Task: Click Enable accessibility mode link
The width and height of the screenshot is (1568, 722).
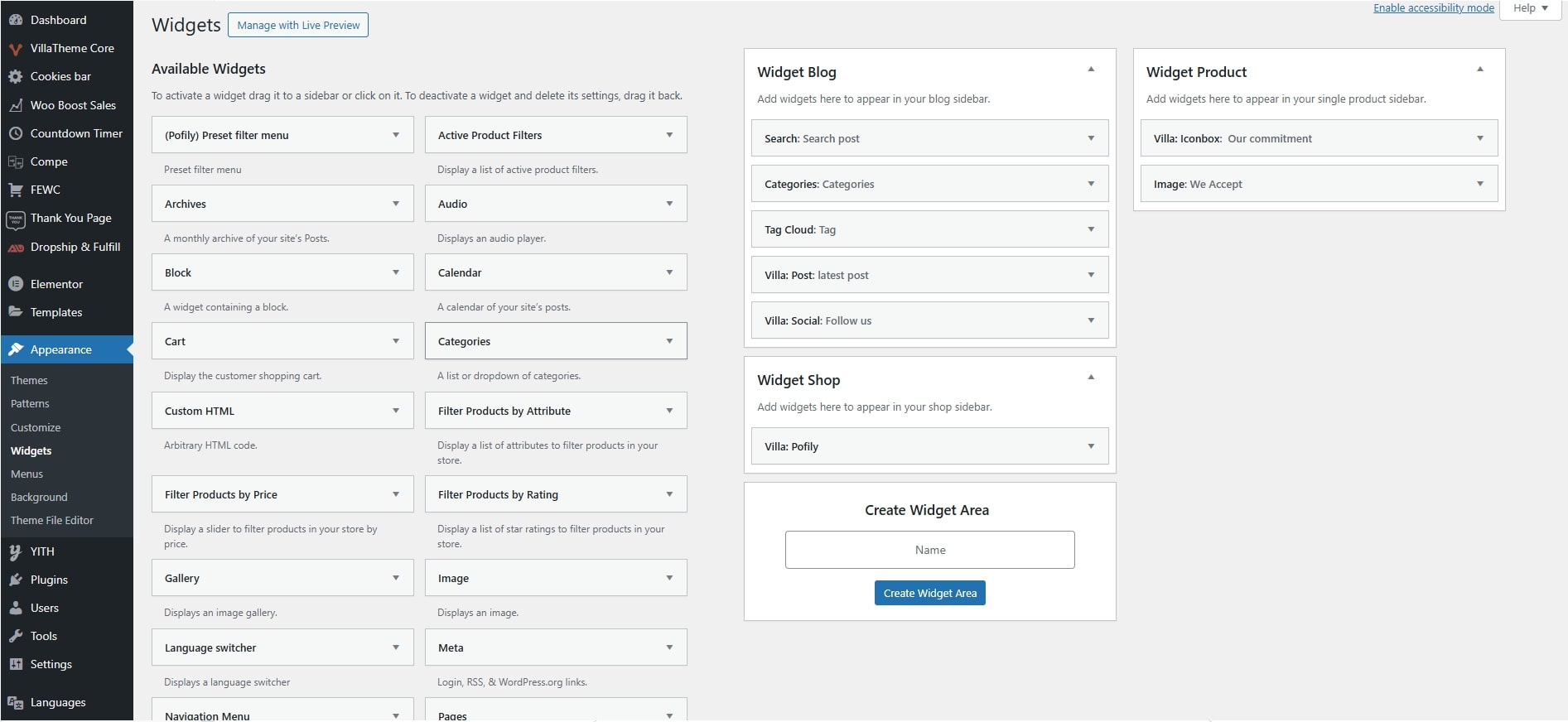Action: tap(1433, 8)
